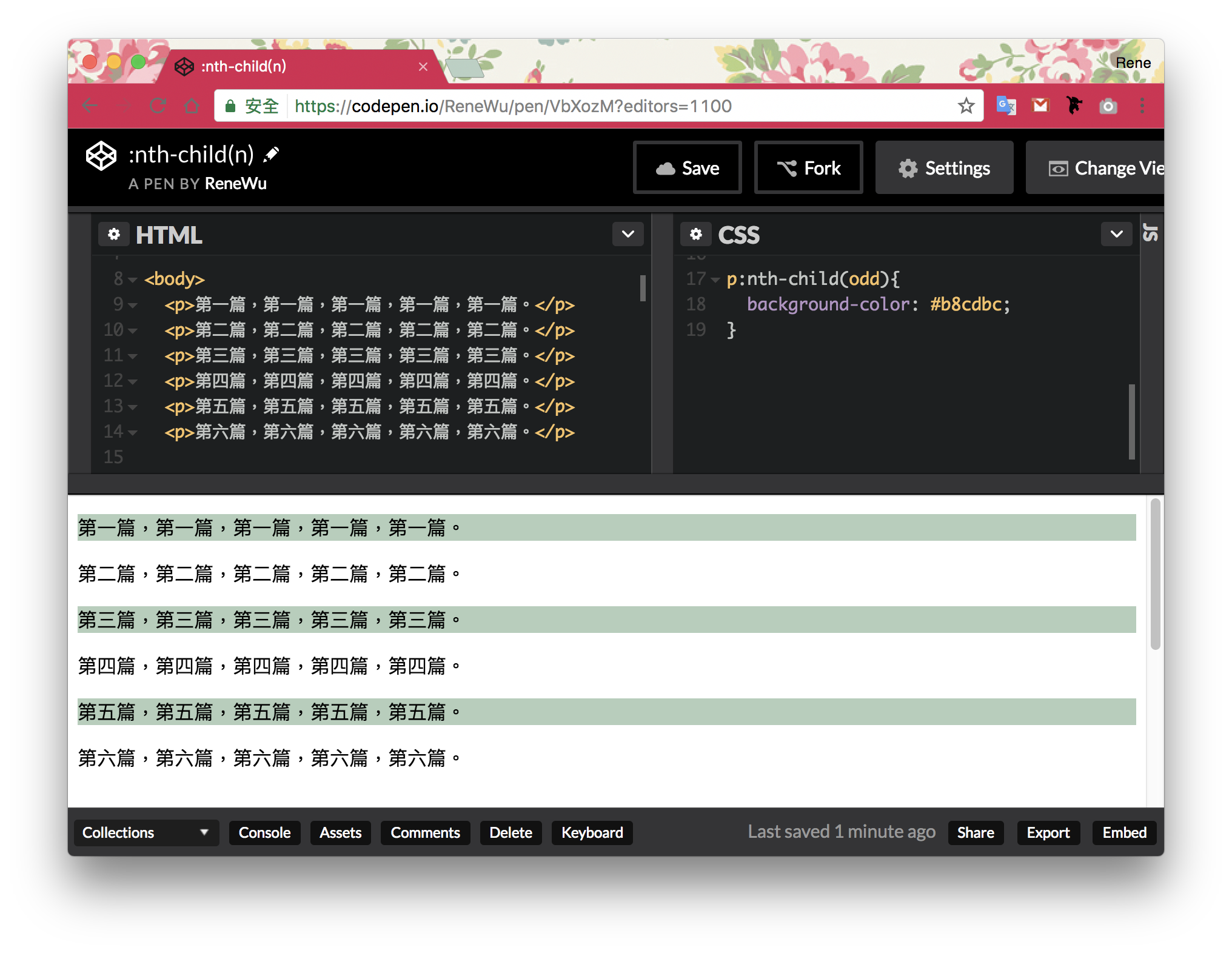The width and height of the screenshot is (1232, 953).
Task: Click the 第一篇 highlighted preview paragraph
Action: tap(606, 527)
